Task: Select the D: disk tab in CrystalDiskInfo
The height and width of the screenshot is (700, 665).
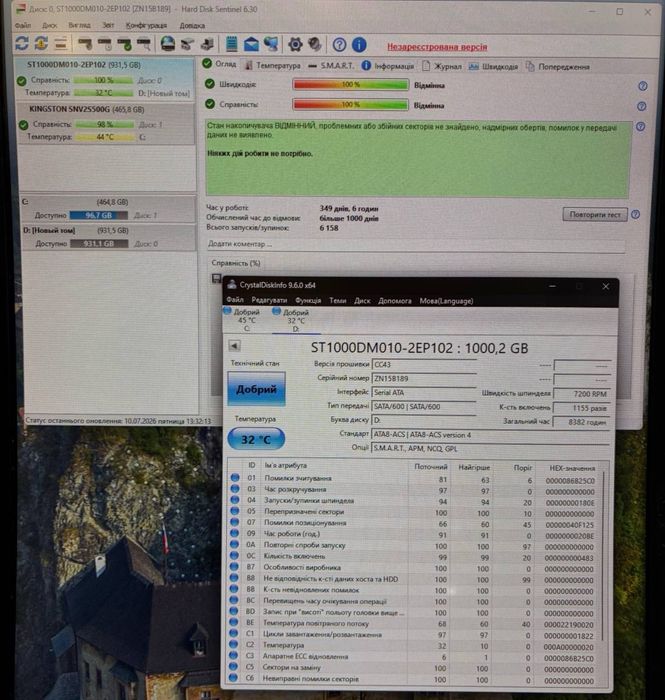Action: 295,321
